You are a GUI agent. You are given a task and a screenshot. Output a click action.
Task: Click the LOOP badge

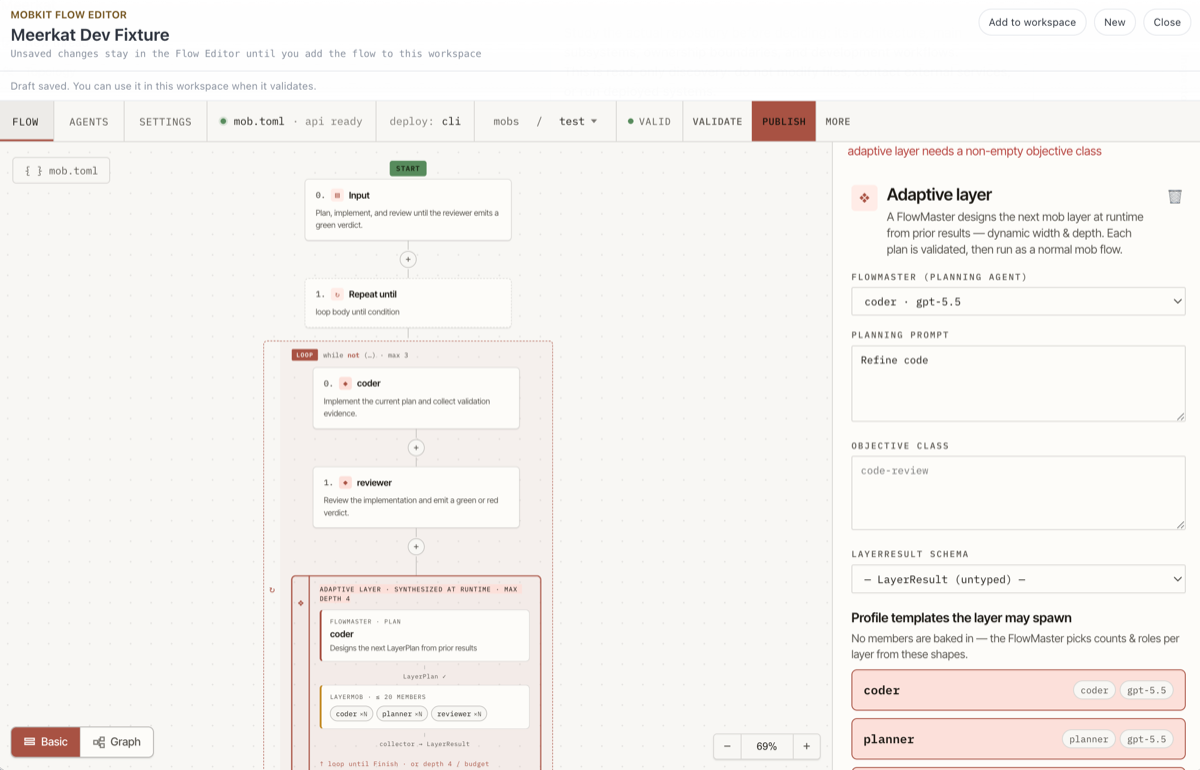305,355
